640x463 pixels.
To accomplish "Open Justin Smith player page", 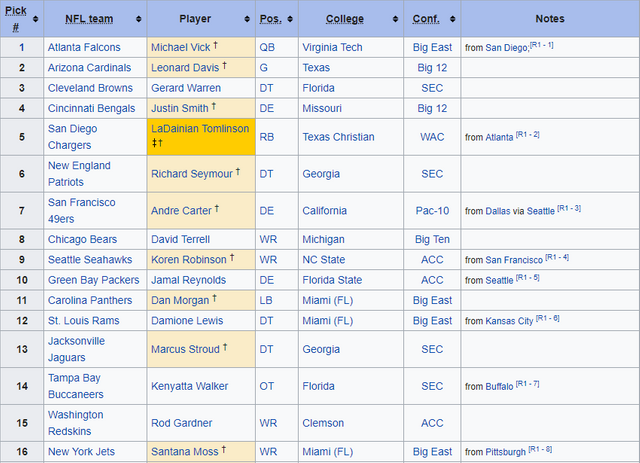I will tap(180, 109).
